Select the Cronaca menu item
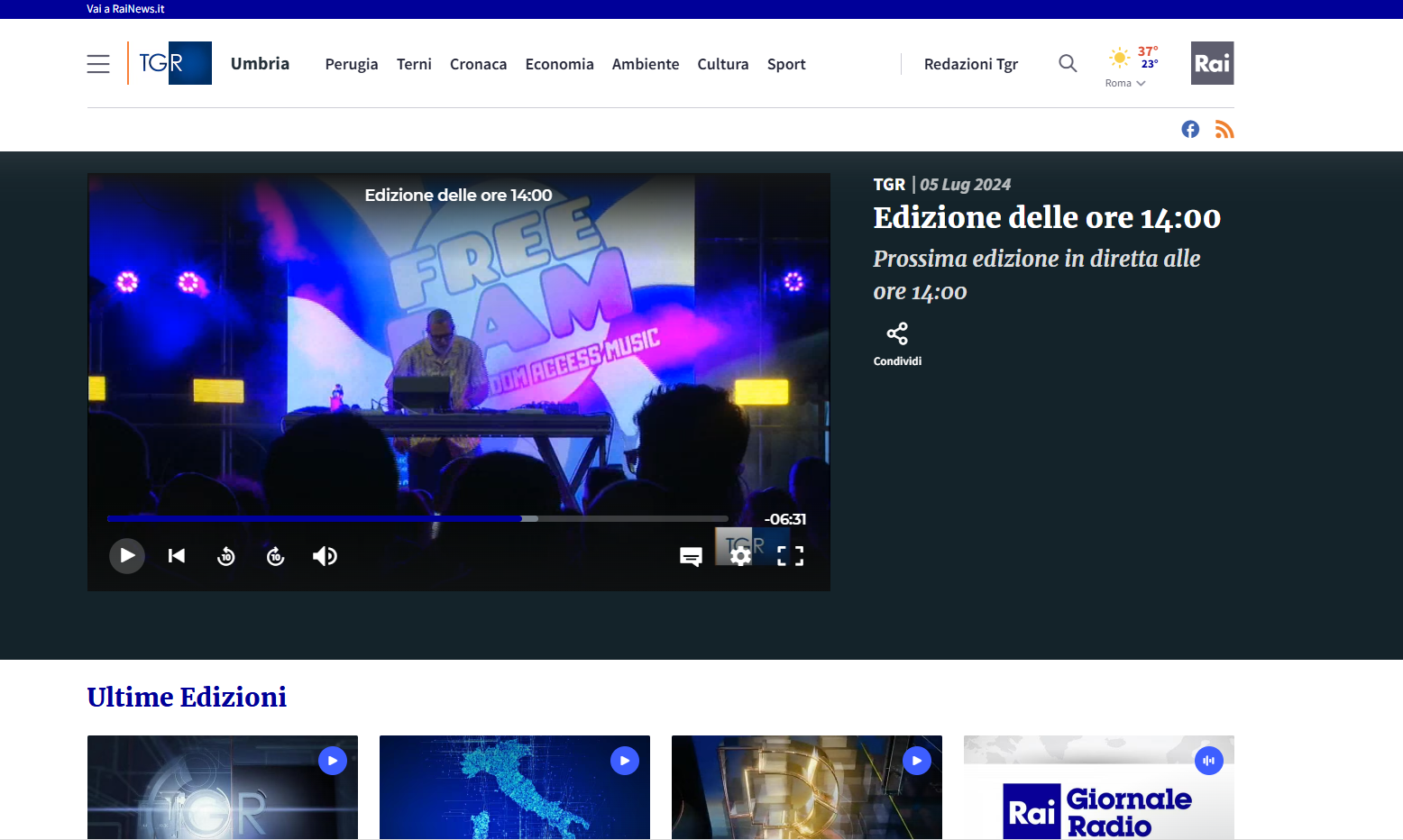Viewport: 1403px width, 840px height. click(478, 64)
